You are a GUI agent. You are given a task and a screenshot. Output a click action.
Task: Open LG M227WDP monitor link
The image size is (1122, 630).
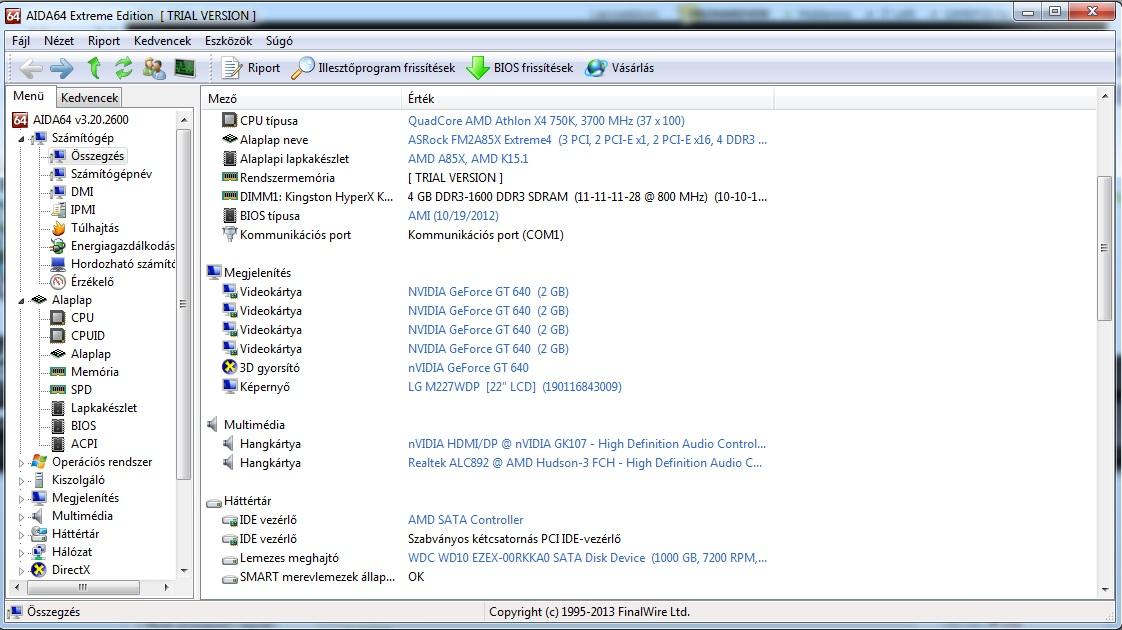514,387
